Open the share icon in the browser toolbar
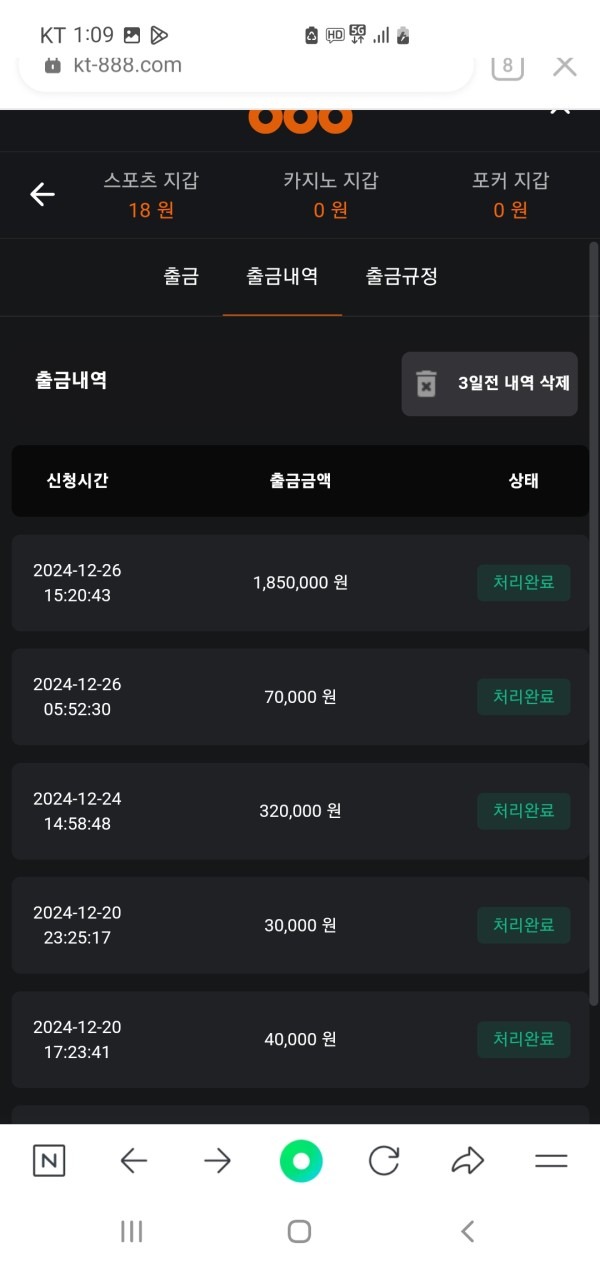The height and width of the screenshot is (1267, 600). coord(466,1160)
